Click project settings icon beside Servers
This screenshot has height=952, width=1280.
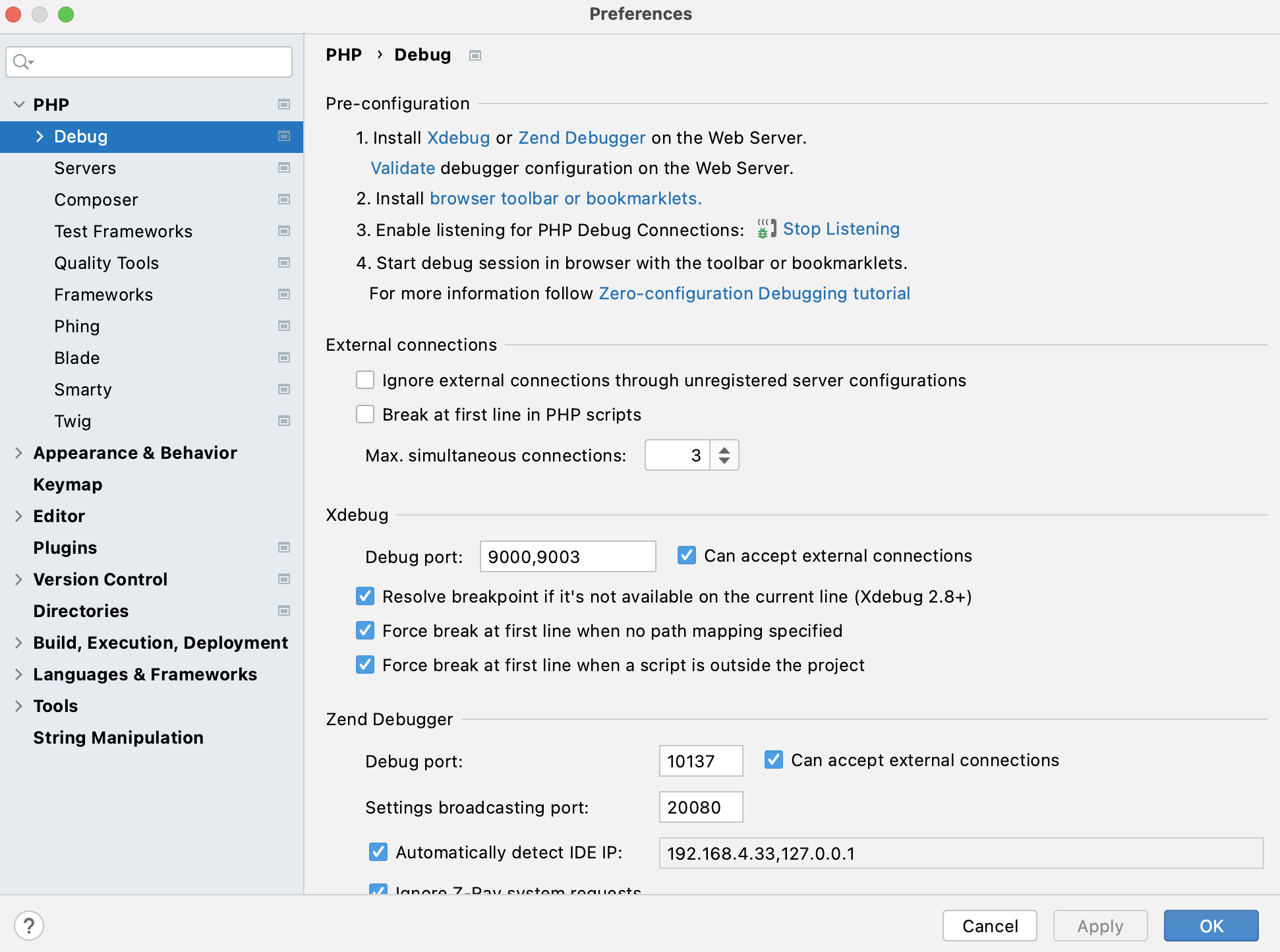[x=284, y=168]
